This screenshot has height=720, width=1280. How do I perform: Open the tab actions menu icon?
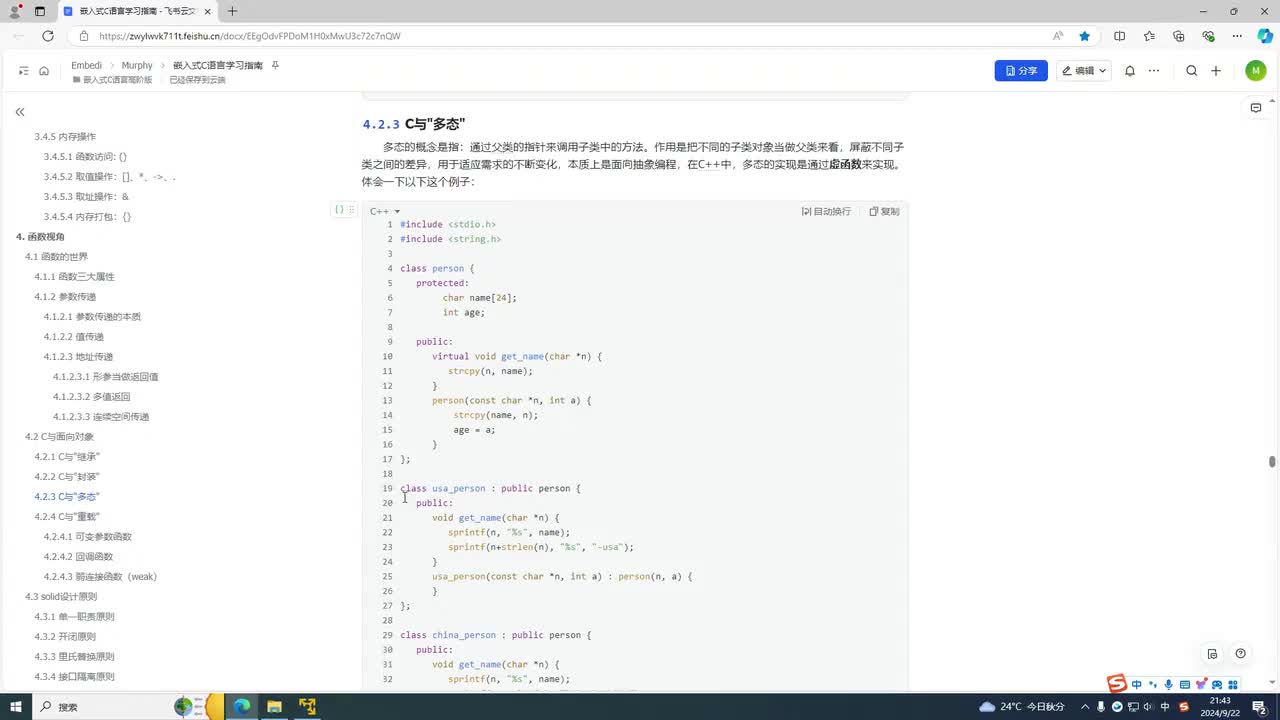coord(39,11)
